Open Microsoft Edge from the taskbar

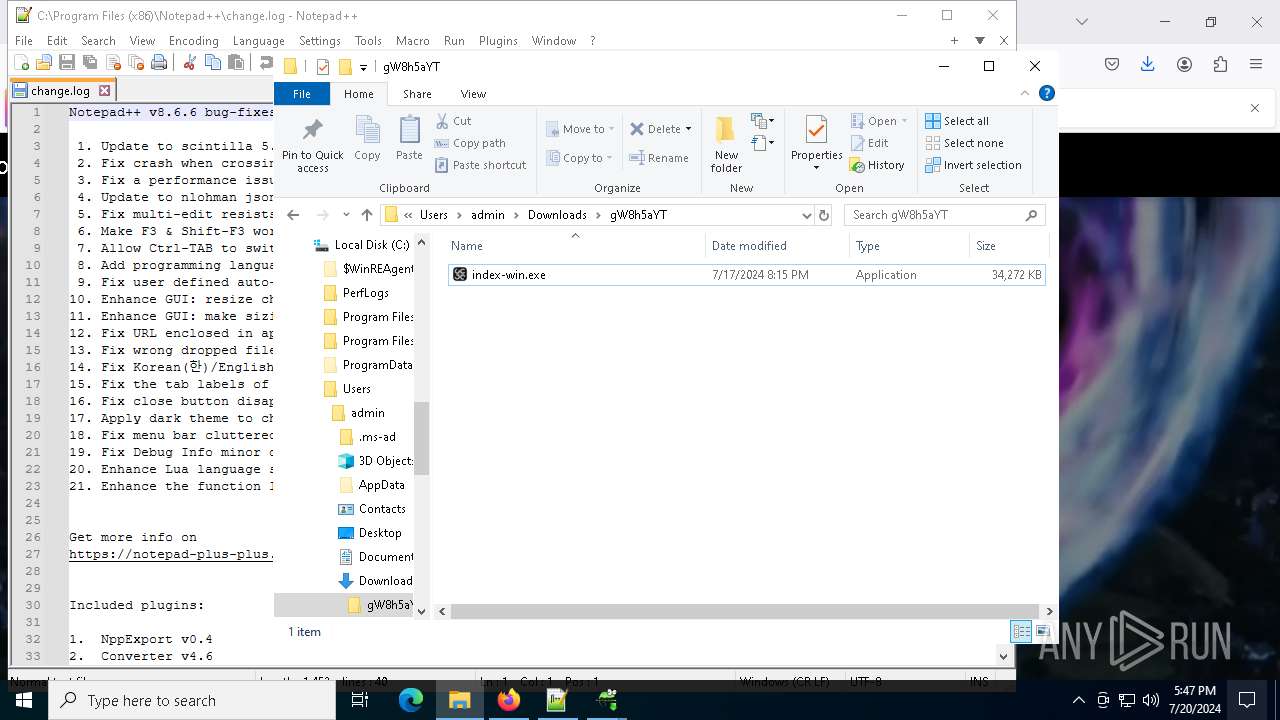pyautogui.click(x=411, y=700)
